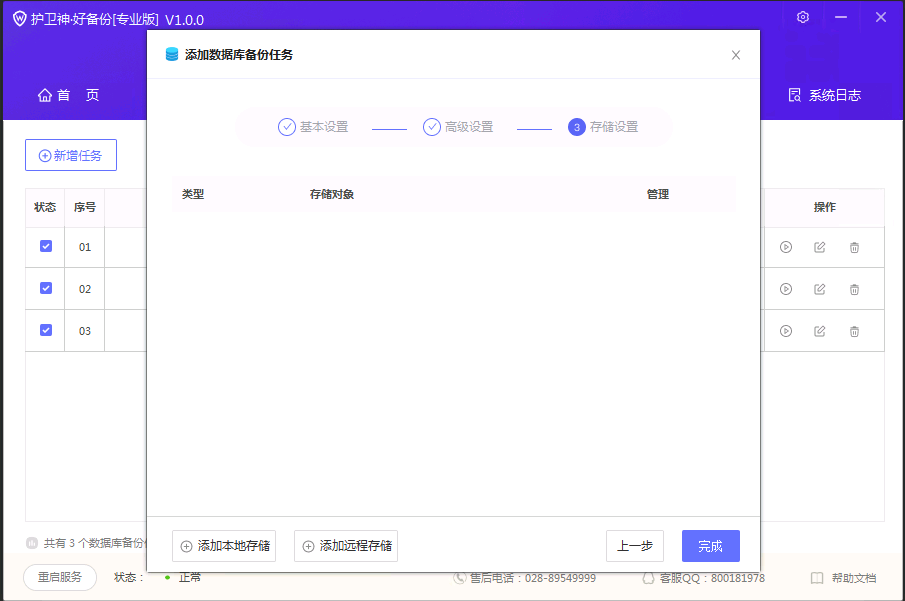Click the 客服QQ 800181978 contact
Image resolution: width=905 pixels, height=601 pixels.
(704, 578)
